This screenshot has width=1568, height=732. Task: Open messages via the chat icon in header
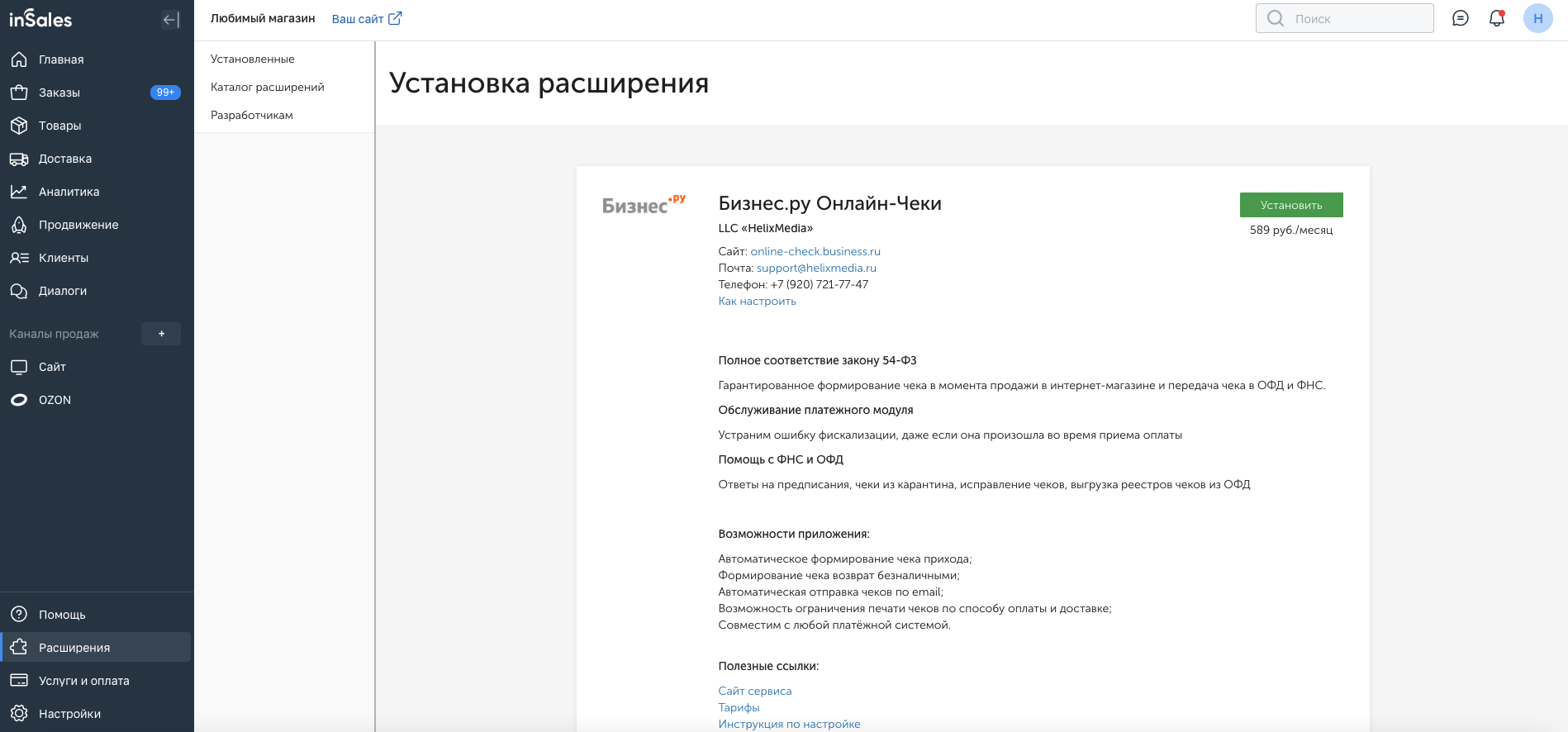[1461, 18]
